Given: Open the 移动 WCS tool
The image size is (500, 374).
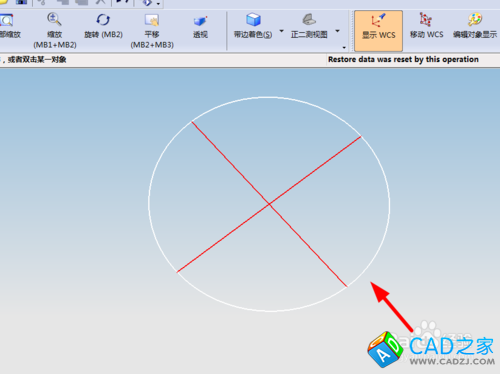Looking at the screenshot, I should (426, 26).
